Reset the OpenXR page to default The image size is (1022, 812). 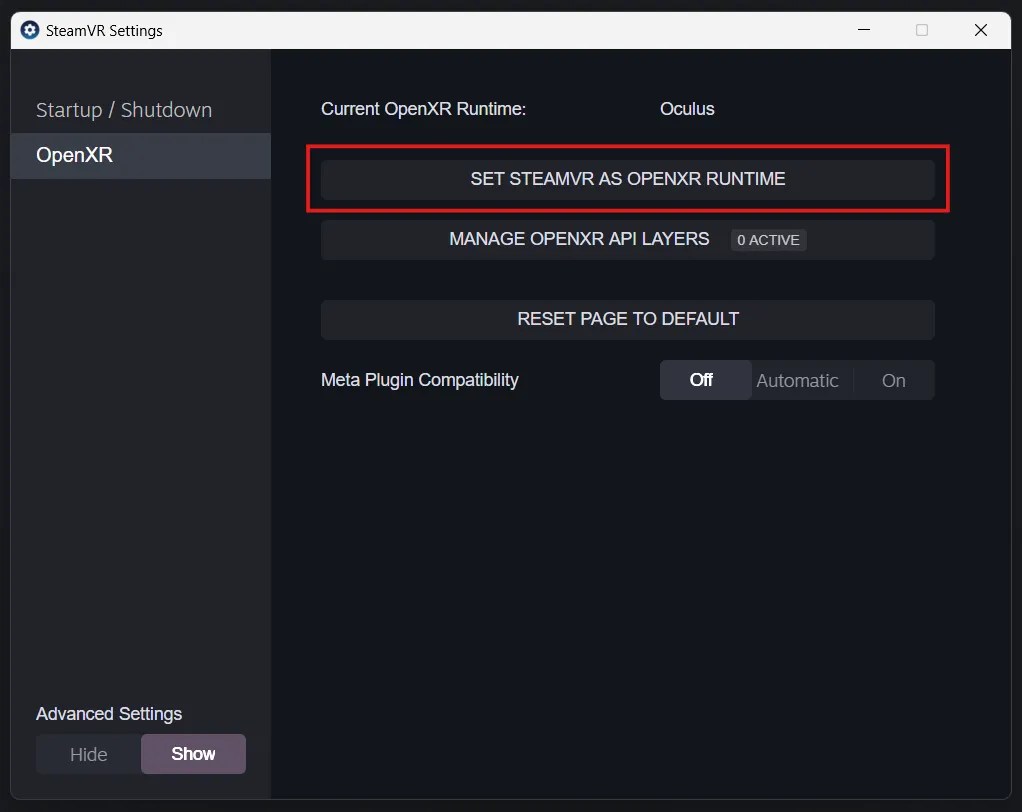pos(627,318)
